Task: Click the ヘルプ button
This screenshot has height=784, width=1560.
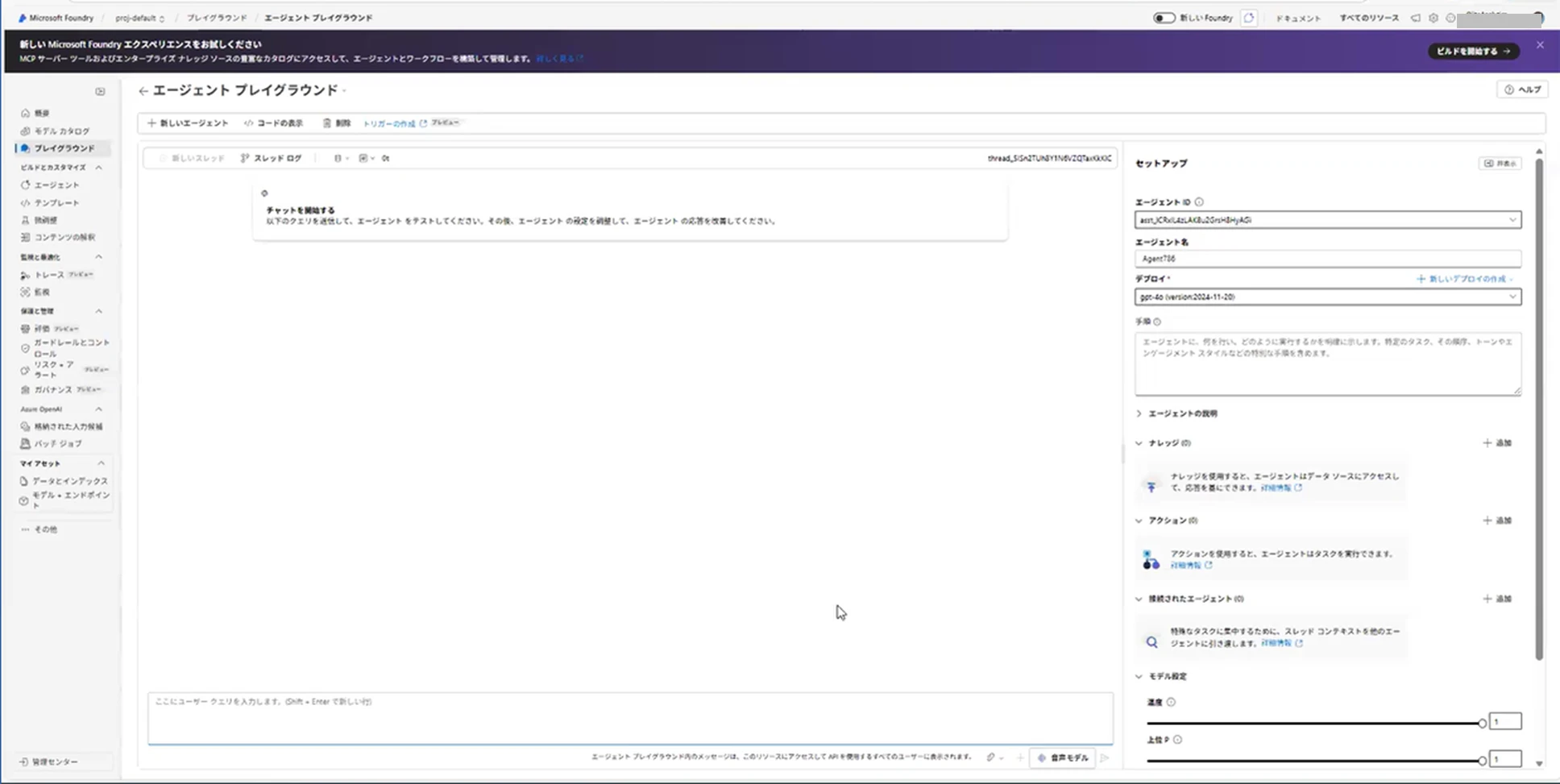Action: (x=1522, y=89)
